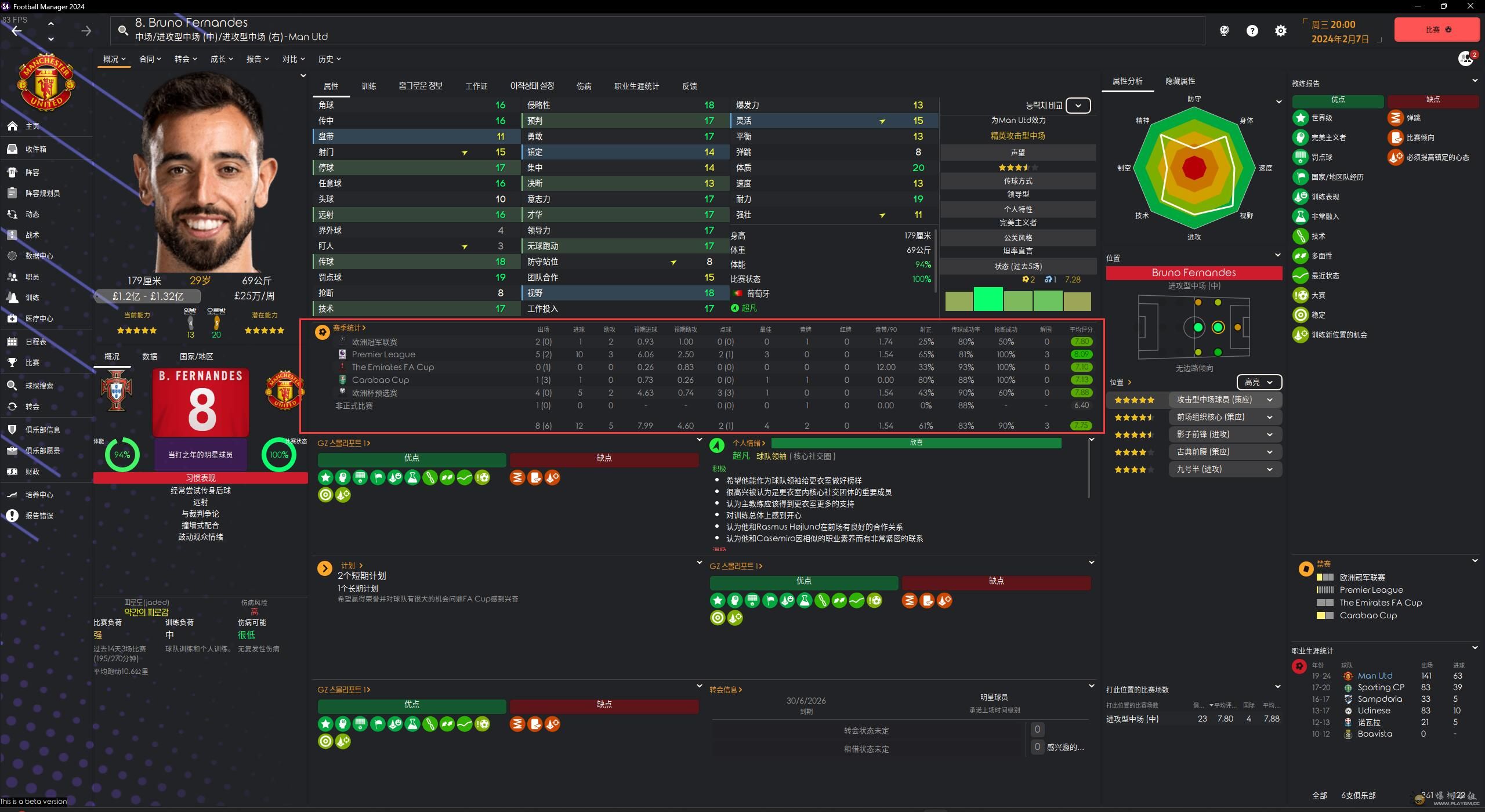Switch to 隐藏属性 hidden attributes tab
The height and width of the screenshot is (812, 1485).
coord(1180,81)
